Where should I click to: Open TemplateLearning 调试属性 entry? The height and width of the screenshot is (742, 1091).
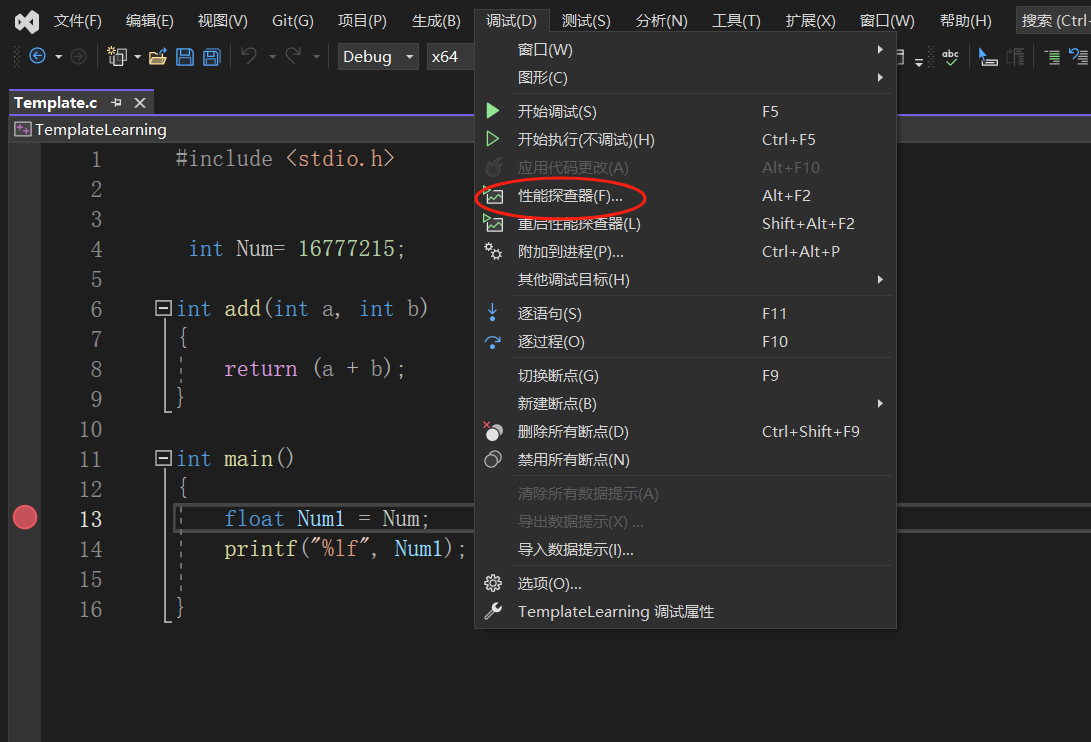[x=685, y=611]
